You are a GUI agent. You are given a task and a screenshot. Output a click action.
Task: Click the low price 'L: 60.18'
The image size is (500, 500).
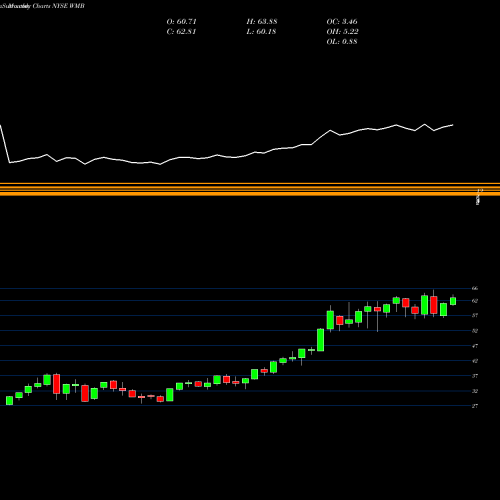(261, 32)
